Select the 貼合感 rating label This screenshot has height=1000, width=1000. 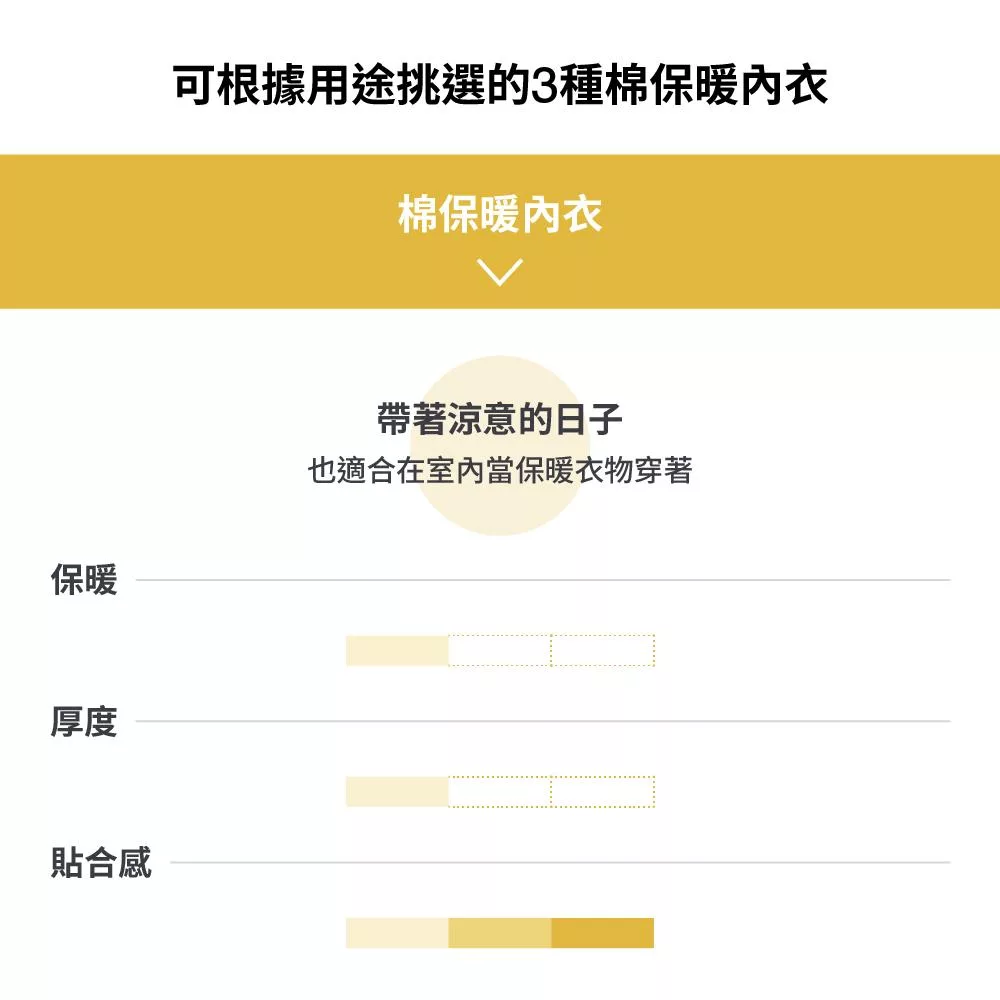coord(101,862)
